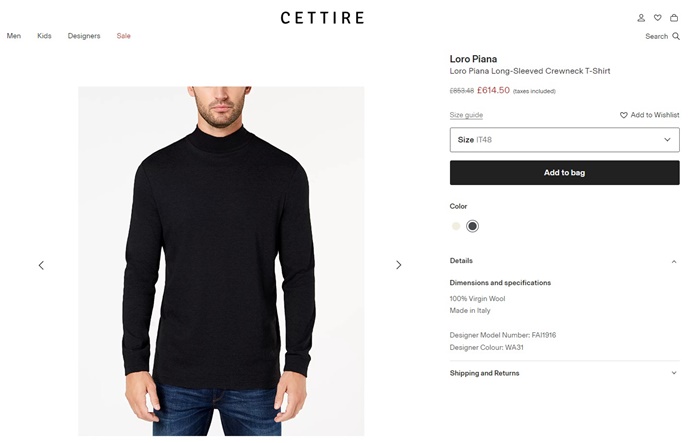The height and width of the screenshot is (443, 700).
Task: Click the black sweater product image
Action: pyautogui.click(x=221, y=260)
